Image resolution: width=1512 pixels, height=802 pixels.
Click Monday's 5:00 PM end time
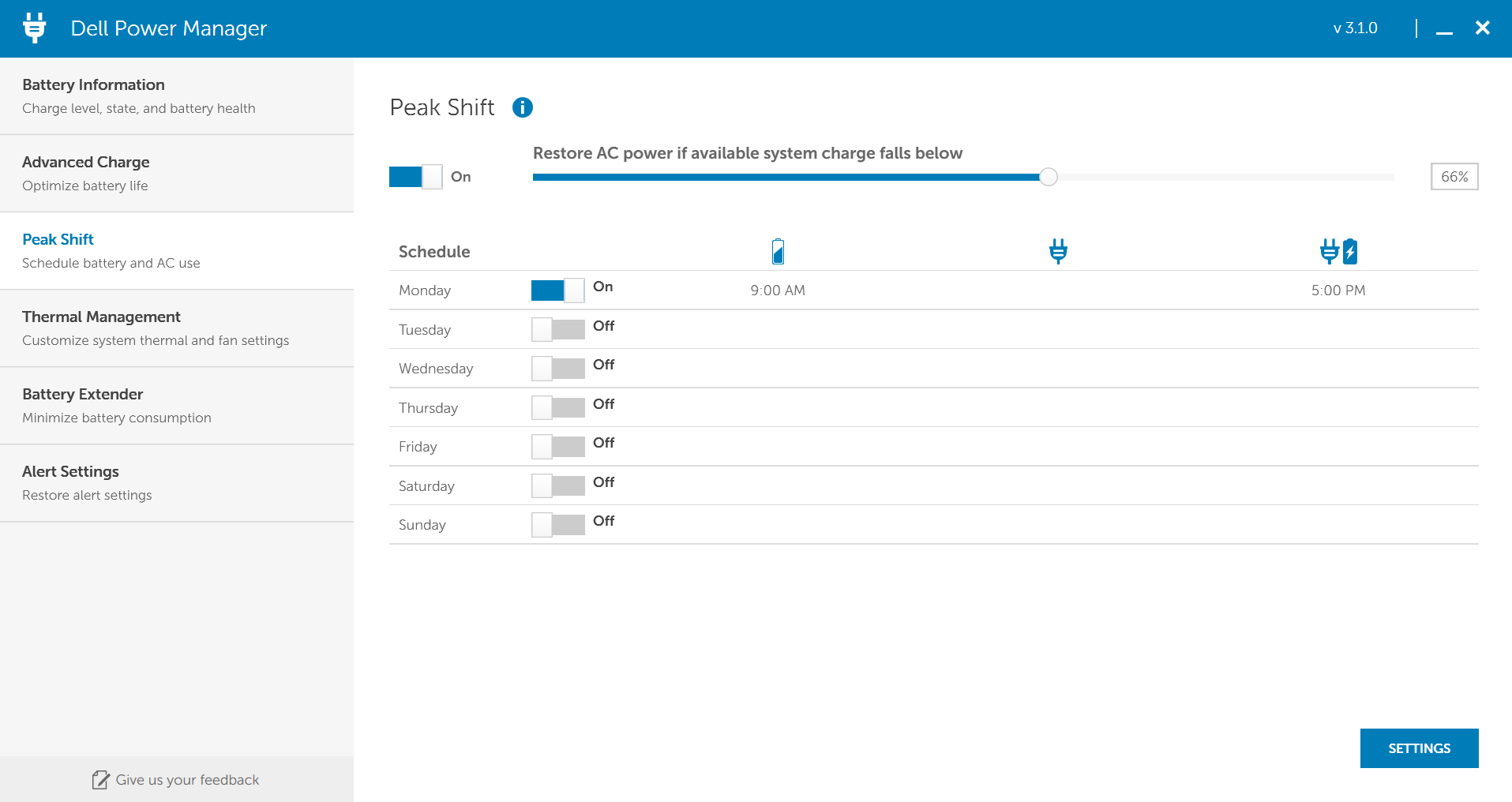coord(1338,290)
